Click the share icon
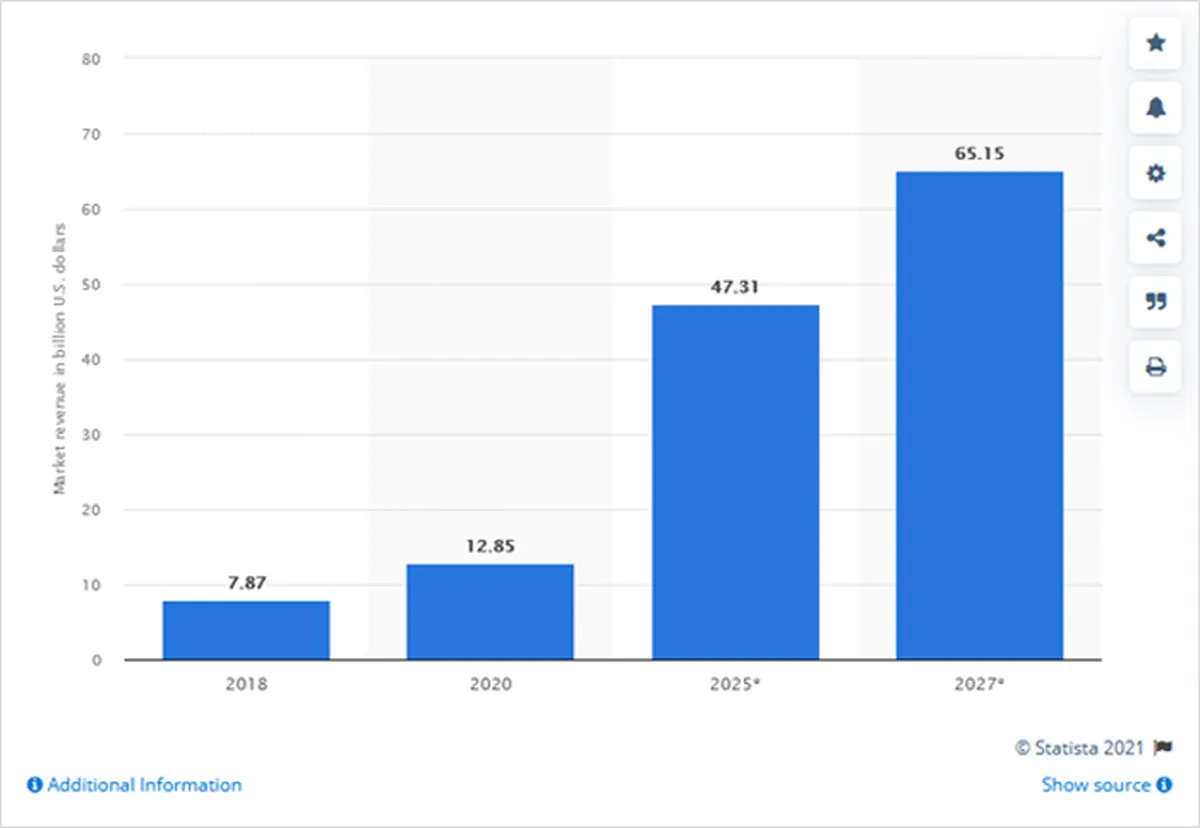 tap(1155, 238)
